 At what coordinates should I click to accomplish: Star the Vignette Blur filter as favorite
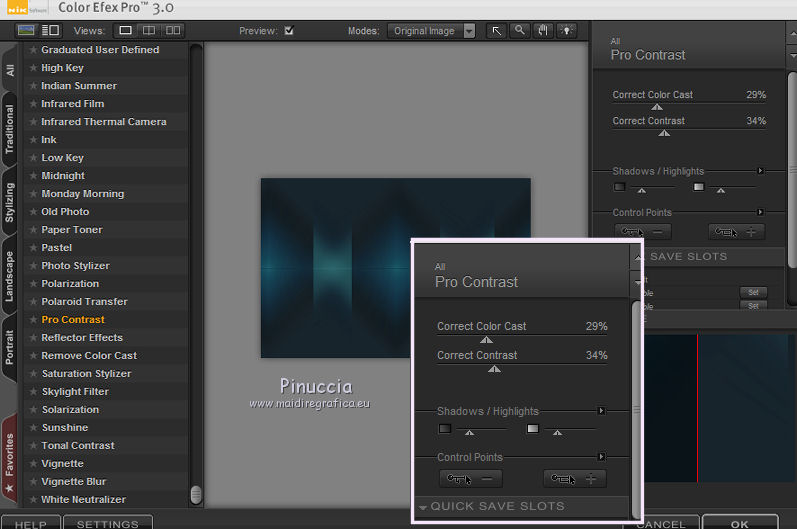(x=33, y=482)
